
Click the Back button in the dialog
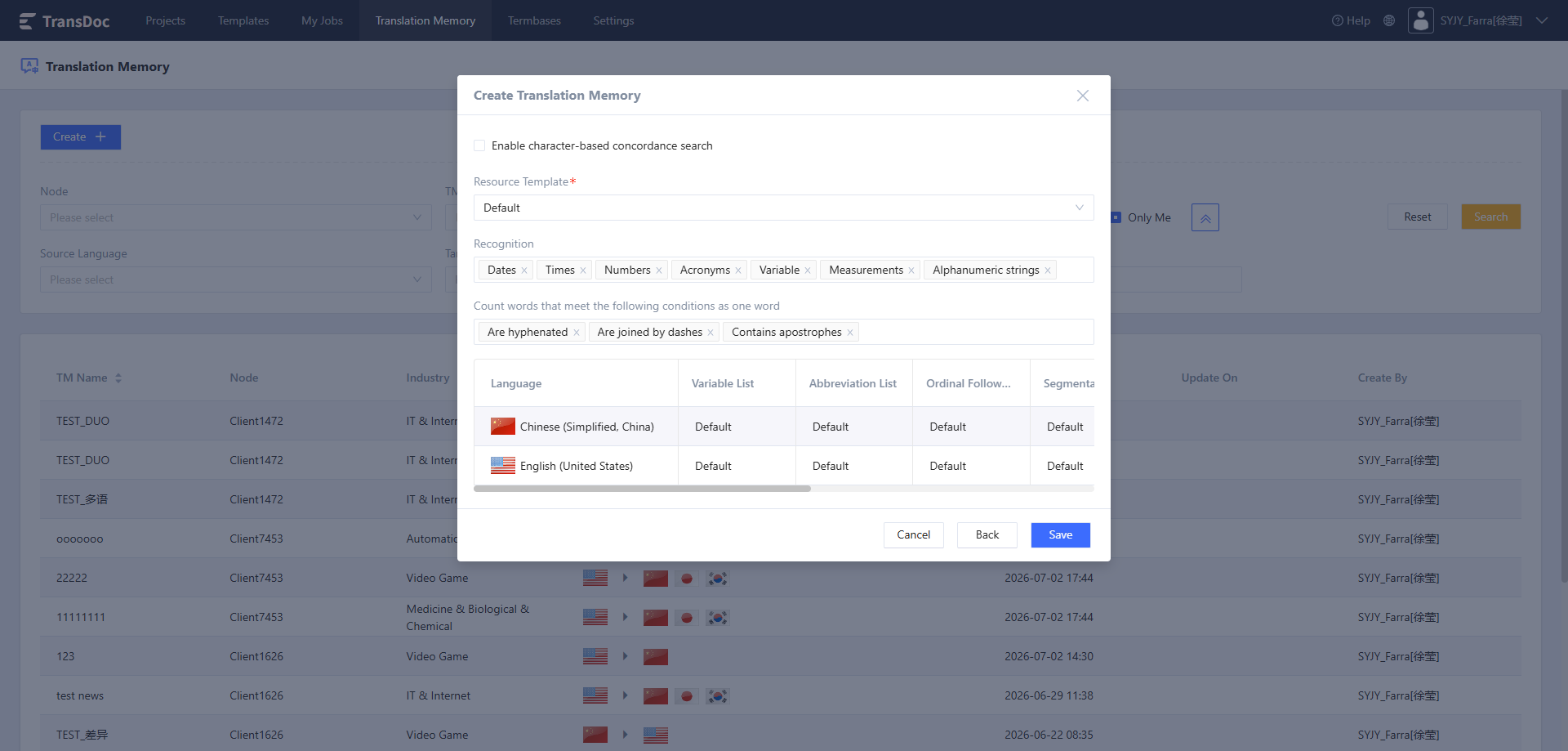(987, 535)
